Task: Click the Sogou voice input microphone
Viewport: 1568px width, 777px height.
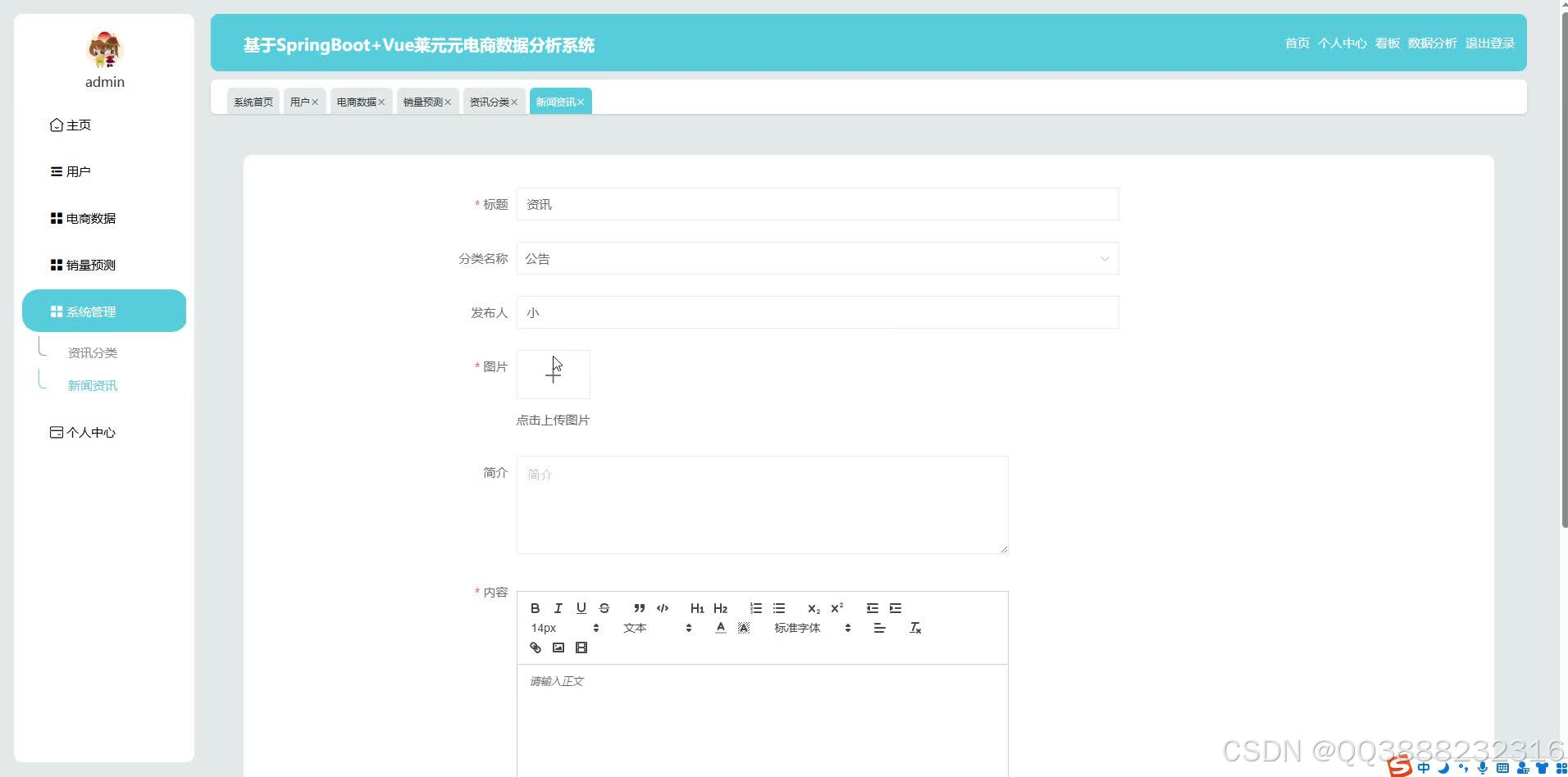Action: (1483, 768)
